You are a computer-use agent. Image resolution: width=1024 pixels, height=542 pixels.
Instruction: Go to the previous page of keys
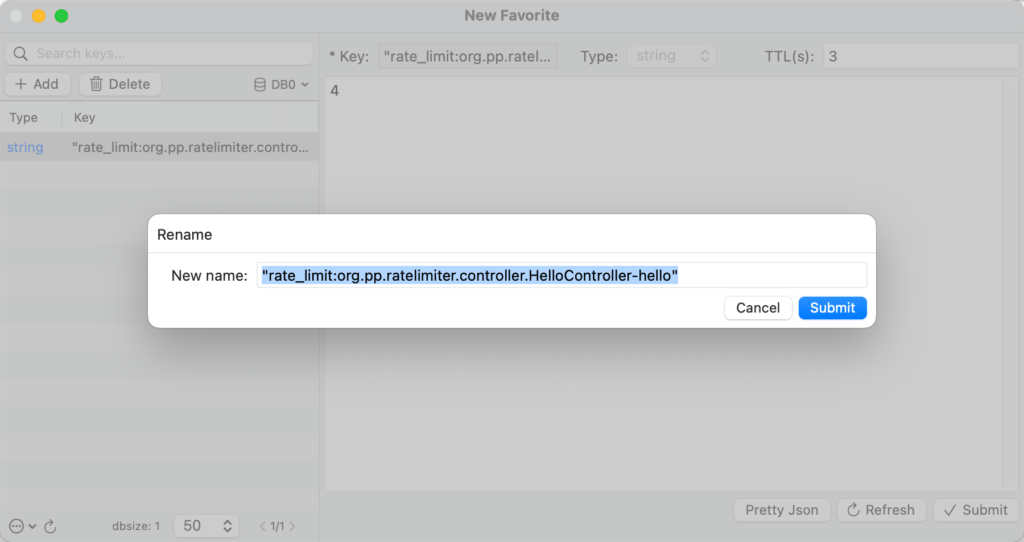click(x=263, y=526)
